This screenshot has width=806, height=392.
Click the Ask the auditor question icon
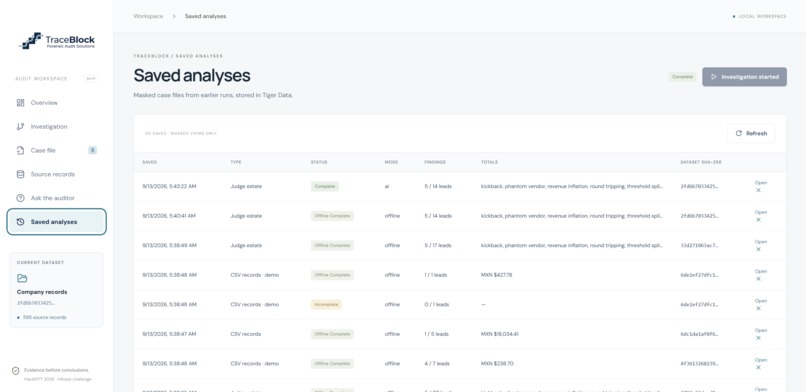coord(21,198)
